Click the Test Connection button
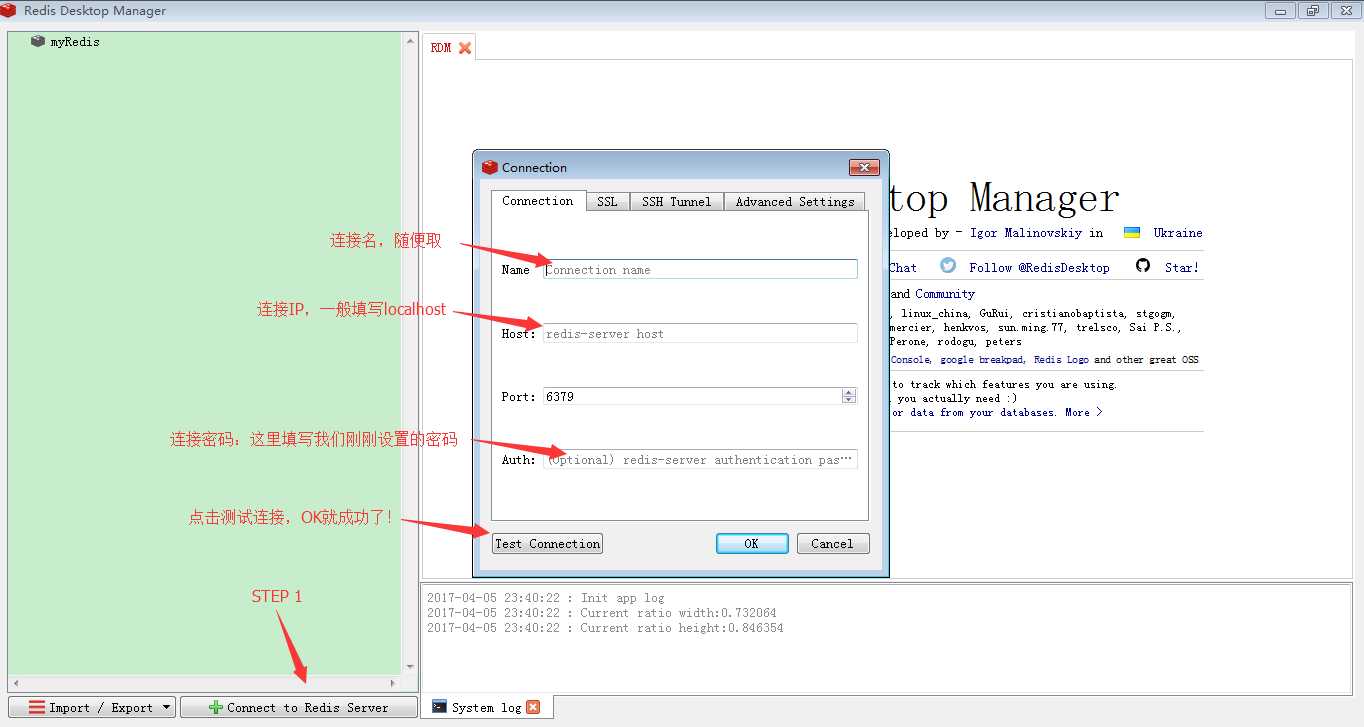This screenshot has height=727, width=1364. (x=548, y=544)
